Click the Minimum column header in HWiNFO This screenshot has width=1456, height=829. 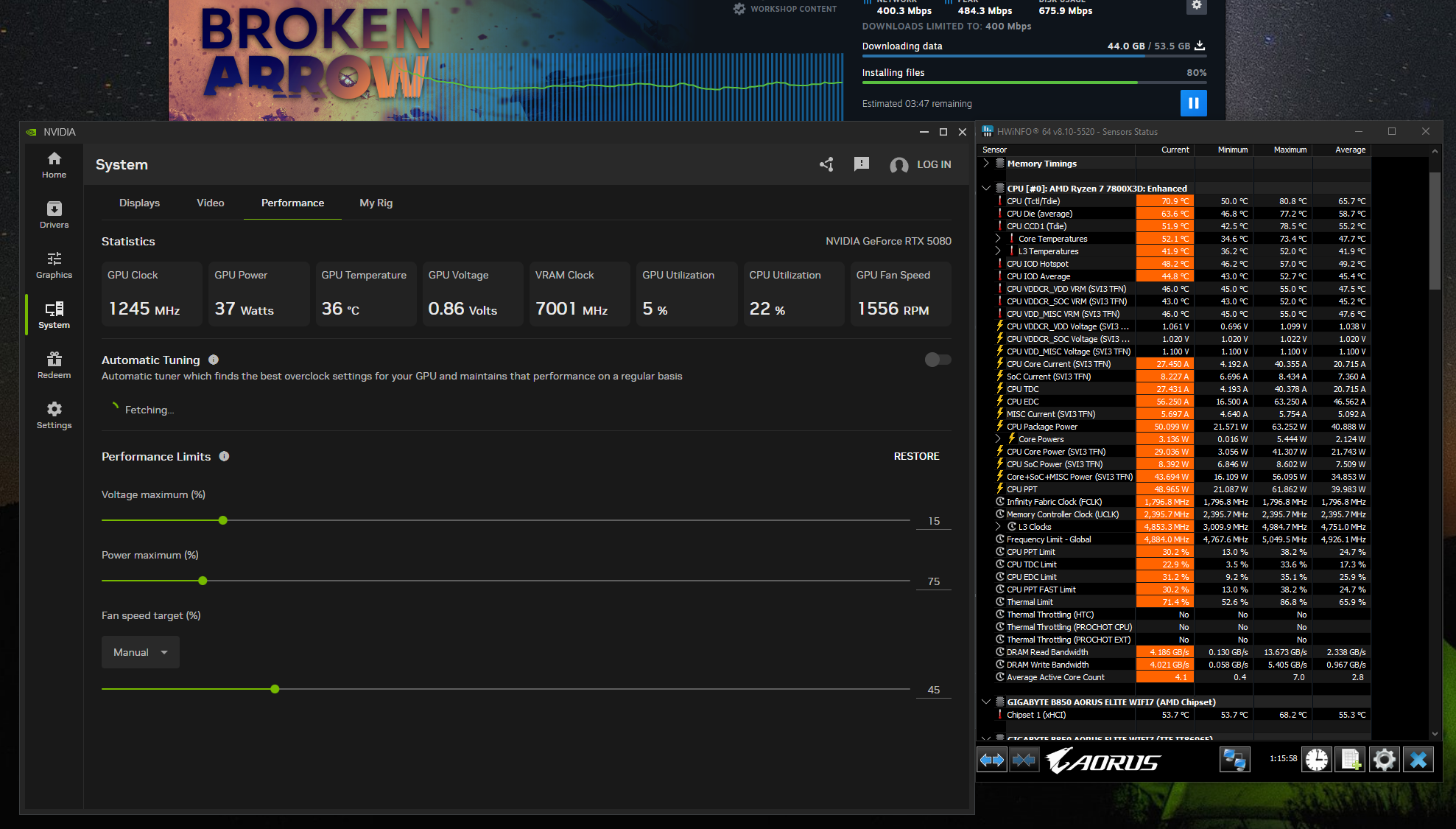point(1224,150)
